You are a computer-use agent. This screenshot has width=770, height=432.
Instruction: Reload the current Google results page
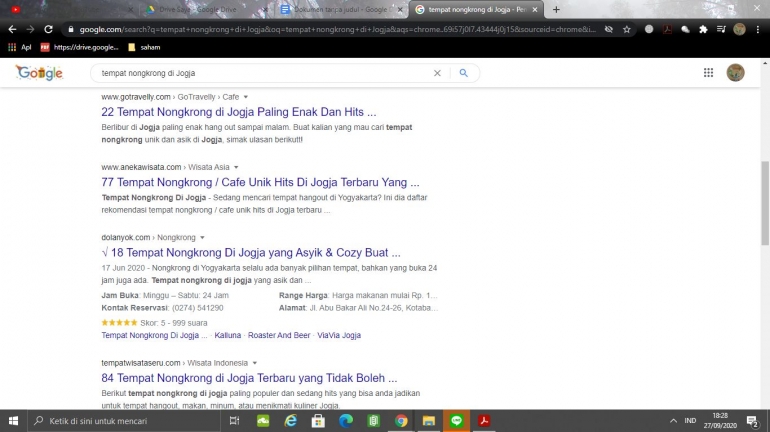point(48,29)
